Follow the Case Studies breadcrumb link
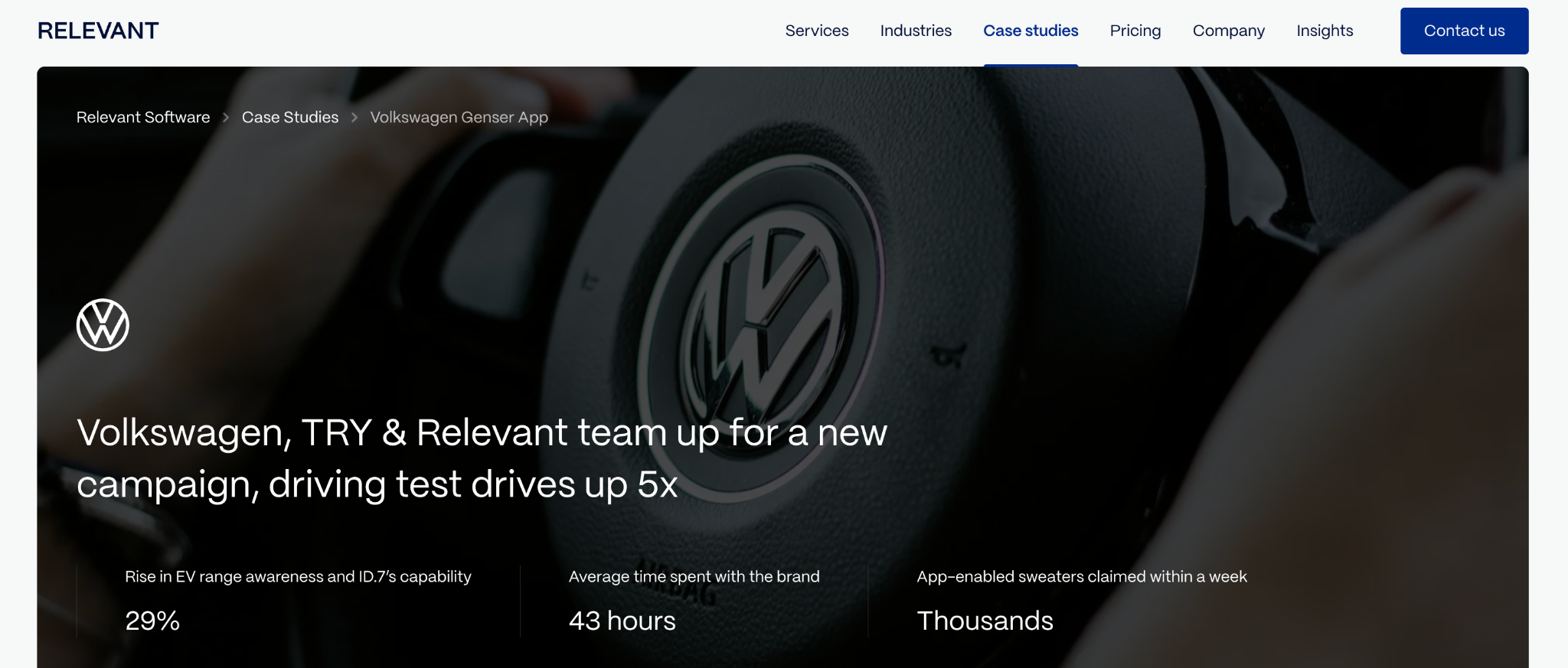Screen dimensions: 1568x668 (x=290, y=117)
